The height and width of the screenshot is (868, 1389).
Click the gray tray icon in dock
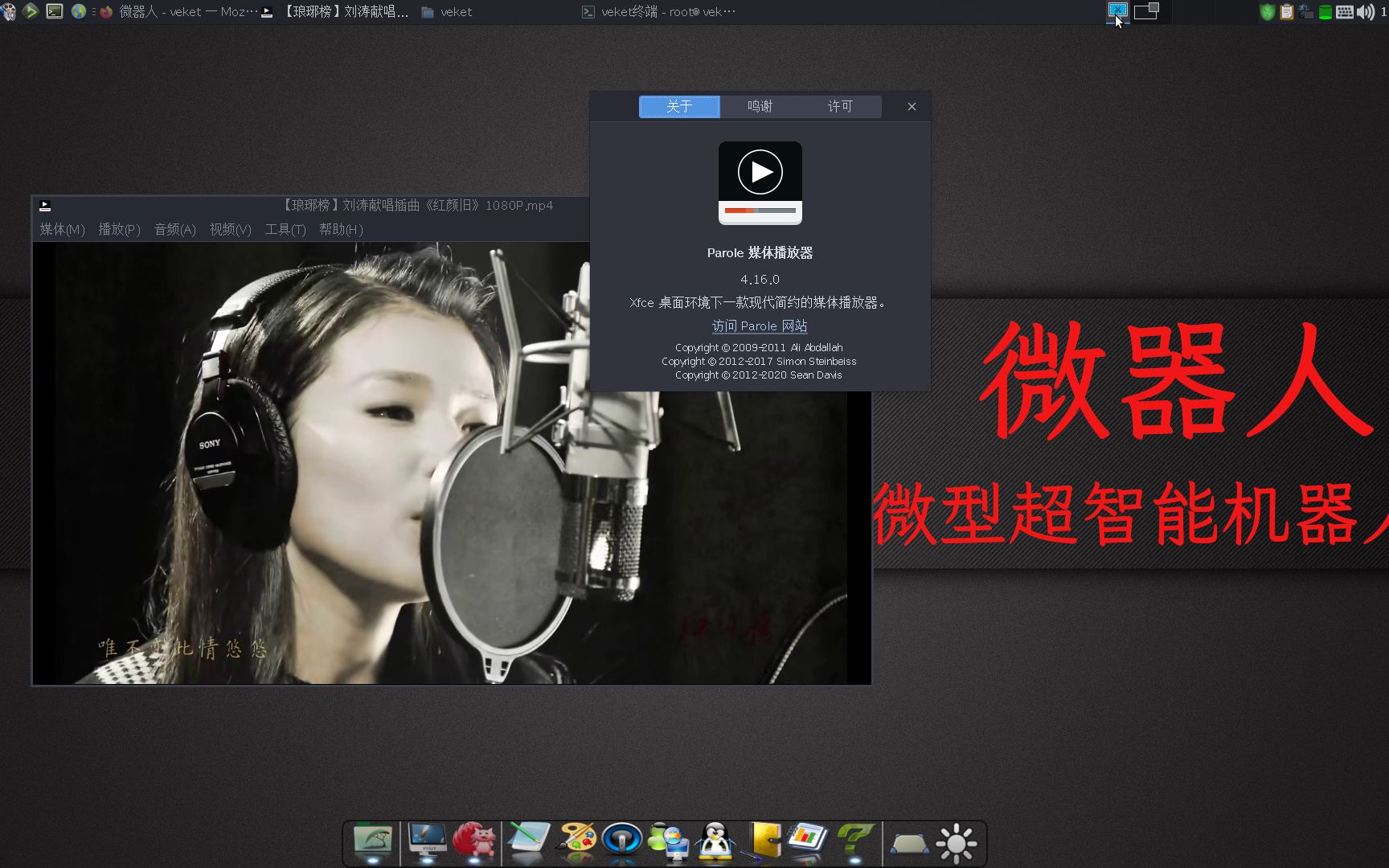coord(910,844)
